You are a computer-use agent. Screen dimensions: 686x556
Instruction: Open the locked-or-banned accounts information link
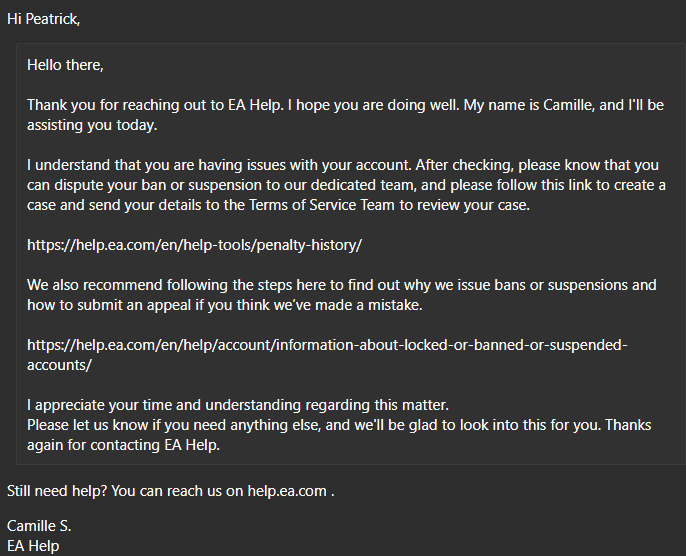pos(326,344)
